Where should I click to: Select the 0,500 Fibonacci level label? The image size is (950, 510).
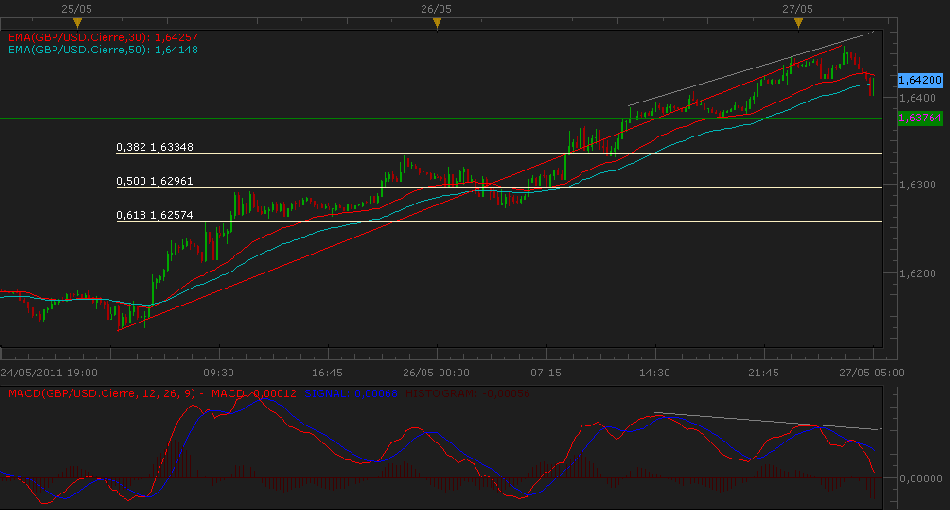tap(155, 182)
